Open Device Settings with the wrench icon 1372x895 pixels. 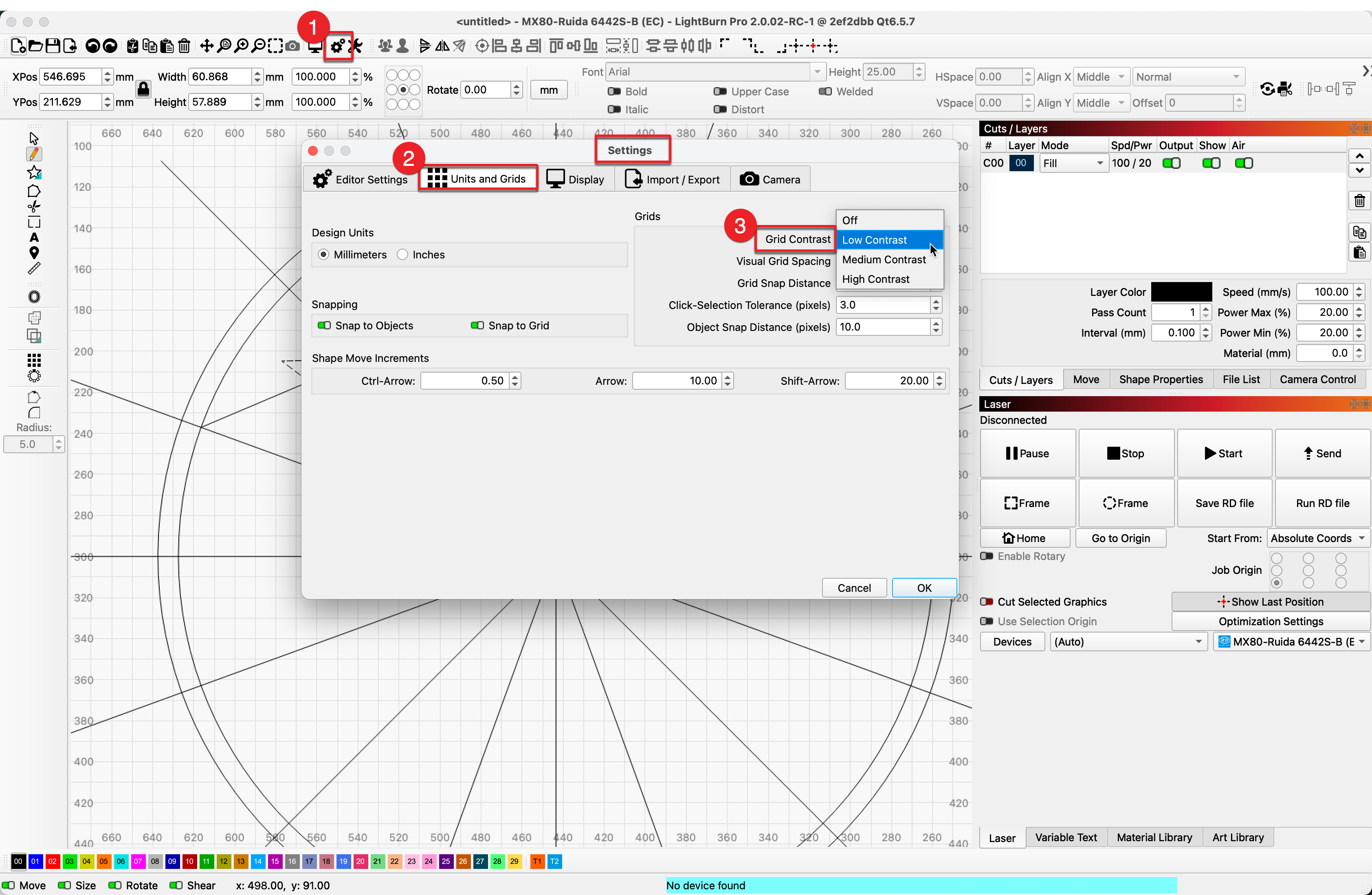click(357, 46)
